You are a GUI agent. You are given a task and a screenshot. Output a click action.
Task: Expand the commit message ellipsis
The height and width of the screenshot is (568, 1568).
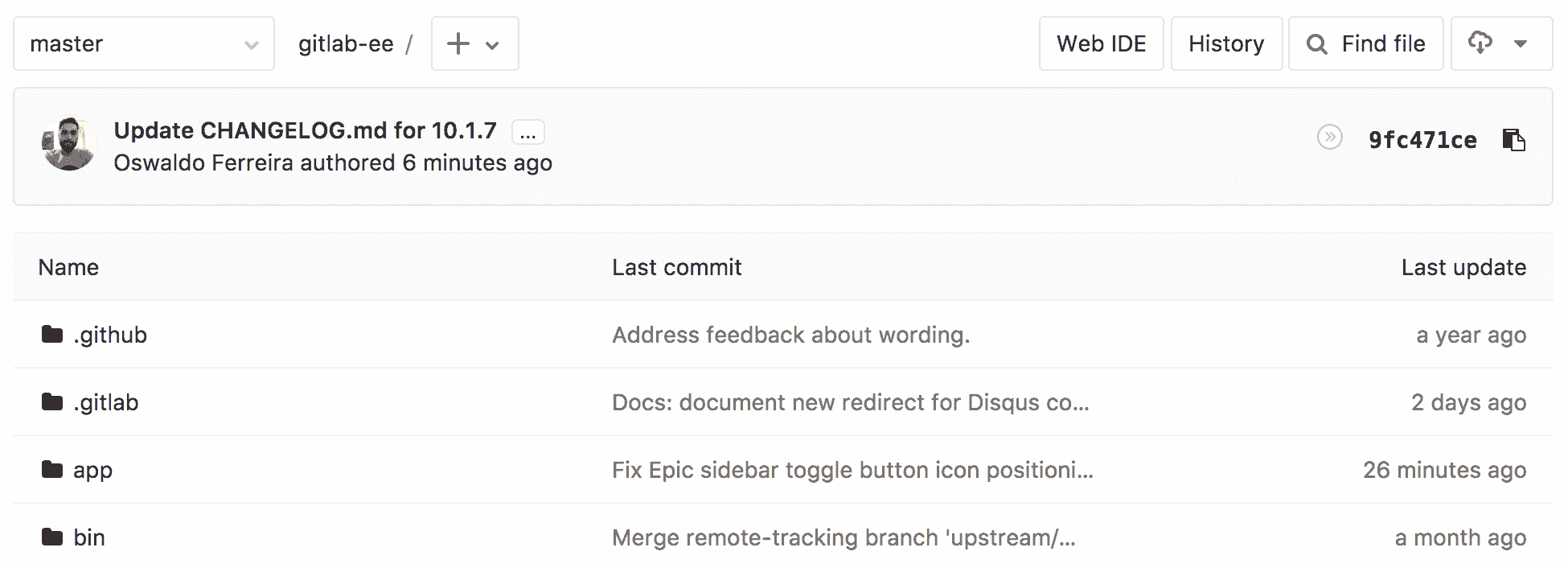pos(527,131)
